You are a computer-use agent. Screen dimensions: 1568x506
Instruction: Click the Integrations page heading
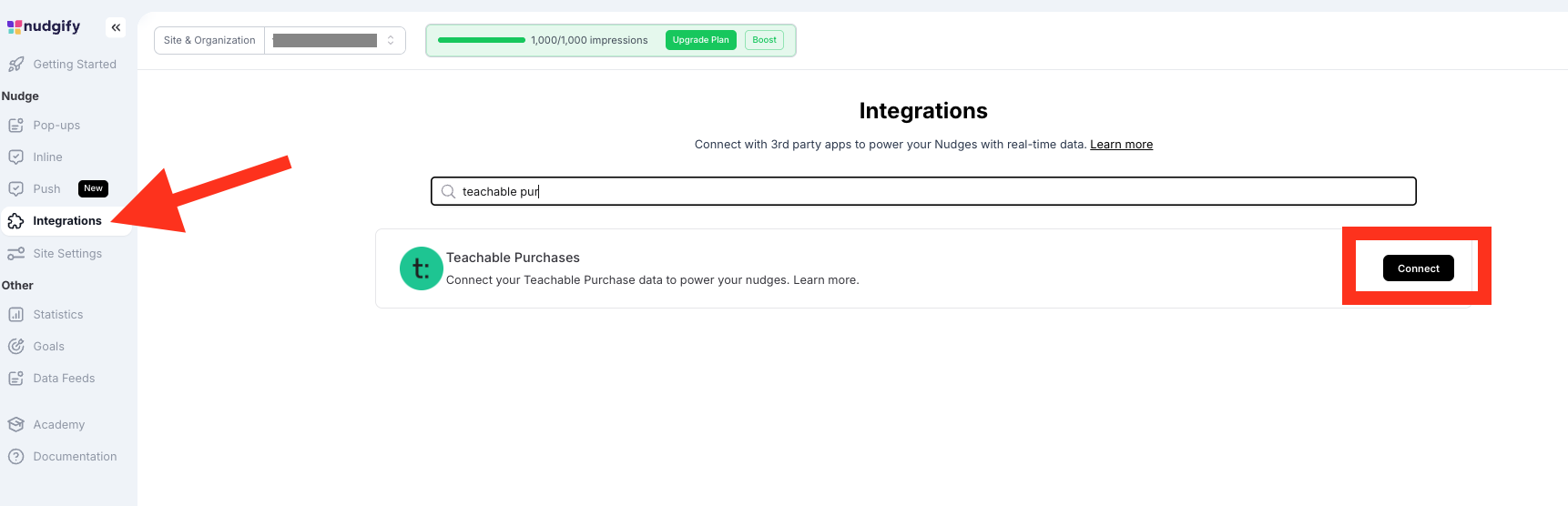pos(923,111)
